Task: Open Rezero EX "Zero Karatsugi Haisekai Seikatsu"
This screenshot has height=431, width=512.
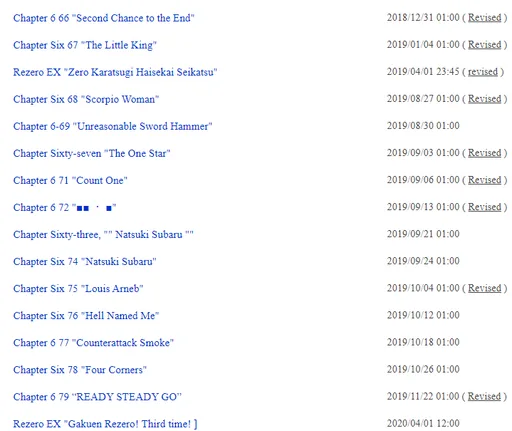Action: click(x=115, y=72)
